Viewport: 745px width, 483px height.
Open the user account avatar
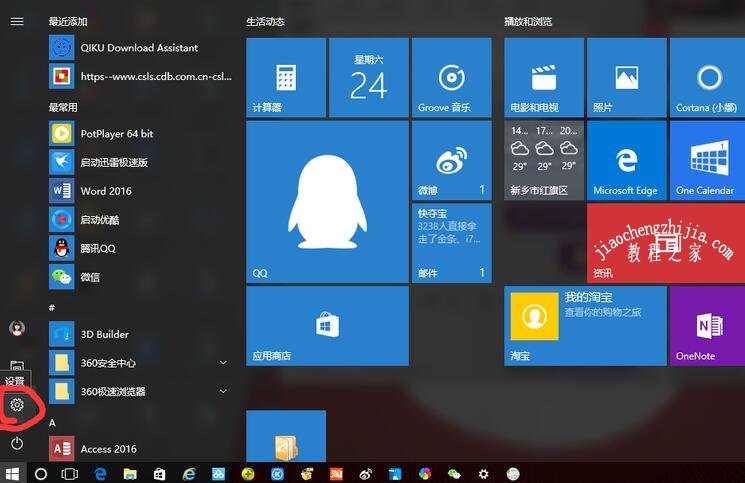pos(17,328)
